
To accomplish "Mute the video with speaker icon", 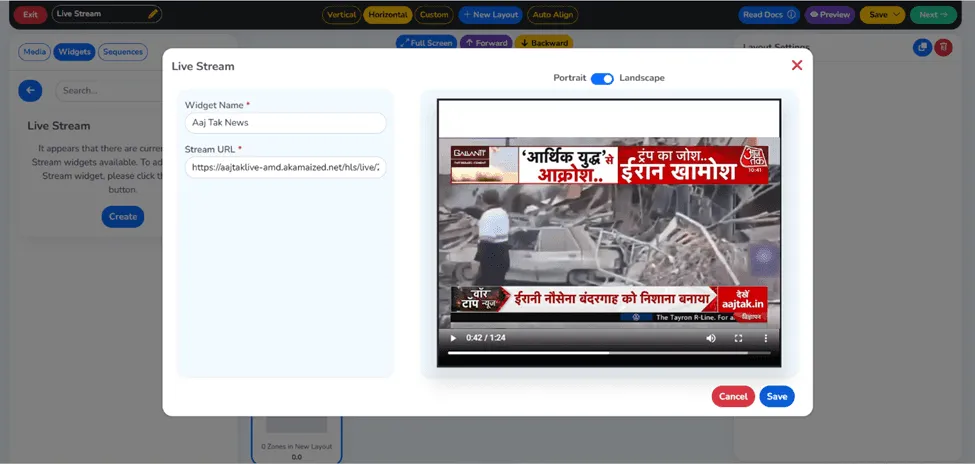I will pos(711,338).
